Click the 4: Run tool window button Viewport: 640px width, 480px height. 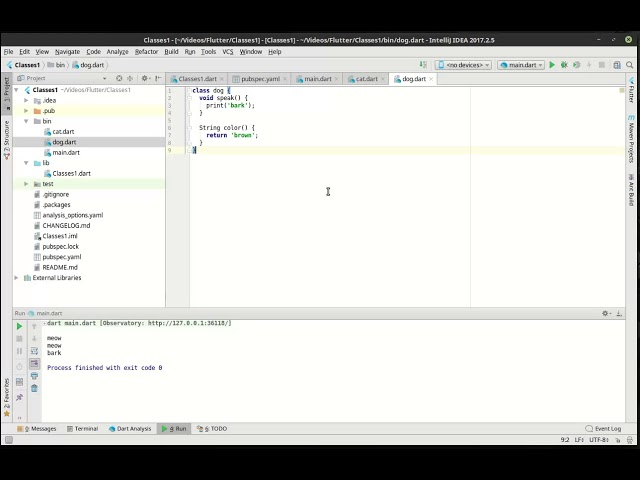(174, 429)
